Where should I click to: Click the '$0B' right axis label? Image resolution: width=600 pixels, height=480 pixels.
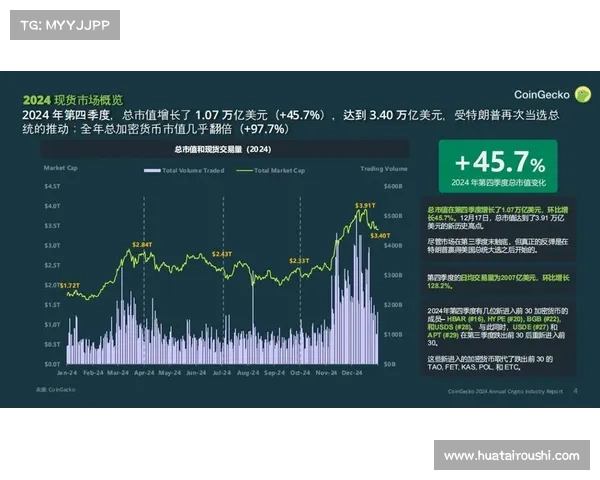tap(390, 364)
